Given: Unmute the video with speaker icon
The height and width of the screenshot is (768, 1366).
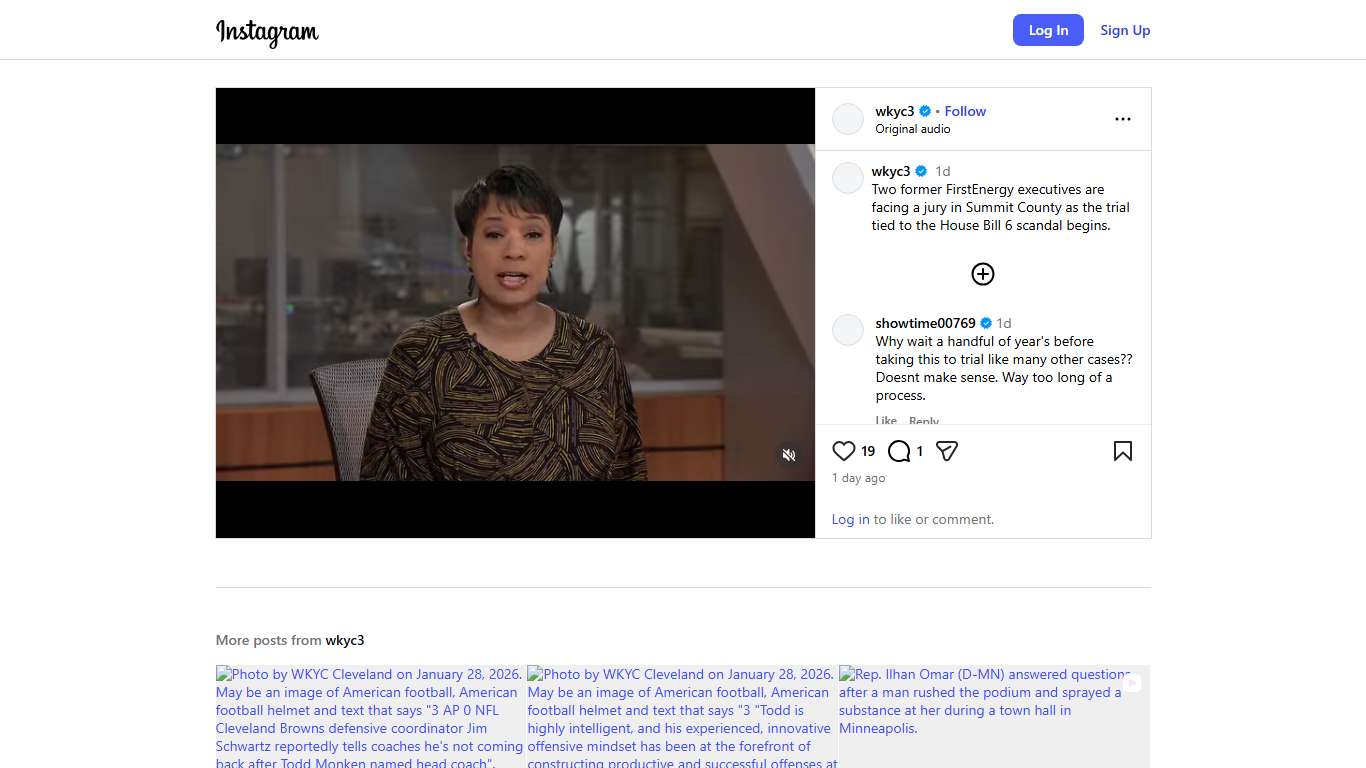Looking at the screenshot, I should pyautogui.click(x=789, y=455).
